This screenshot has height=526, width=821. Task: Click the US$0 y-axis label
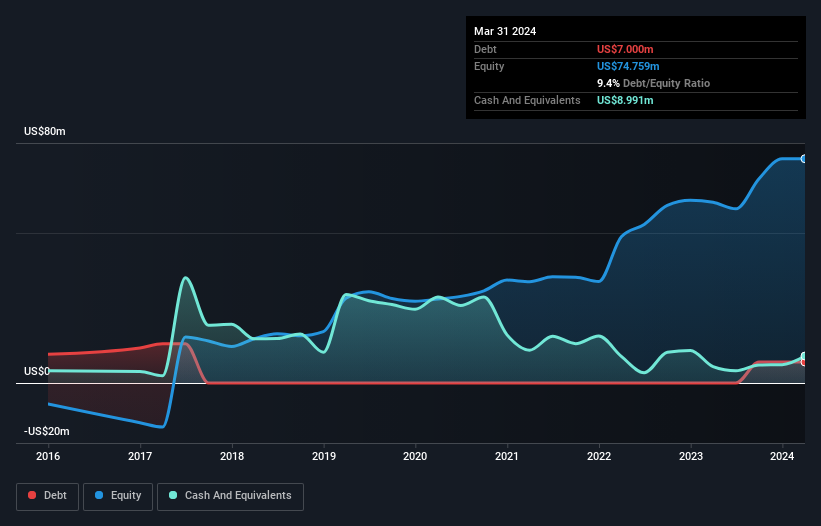click(x=37, y=371)
